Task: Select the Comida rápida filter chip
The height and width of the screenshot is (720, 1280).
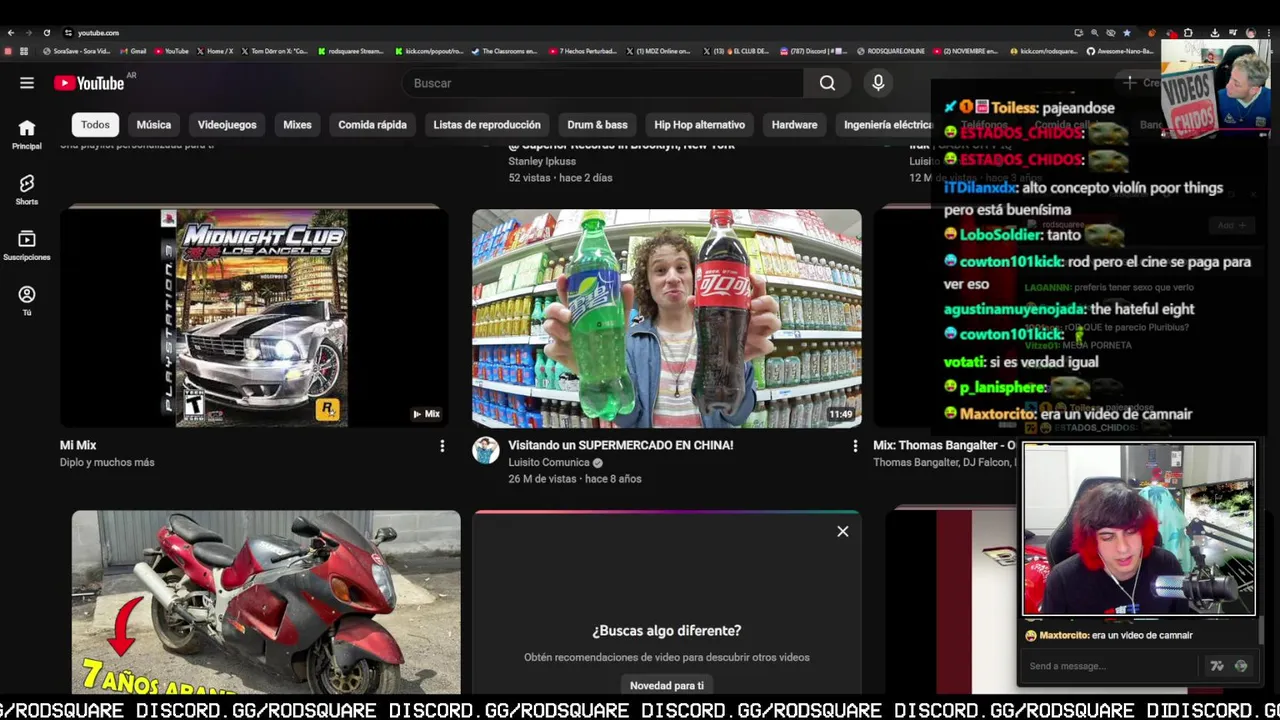Action: (372, 125)
